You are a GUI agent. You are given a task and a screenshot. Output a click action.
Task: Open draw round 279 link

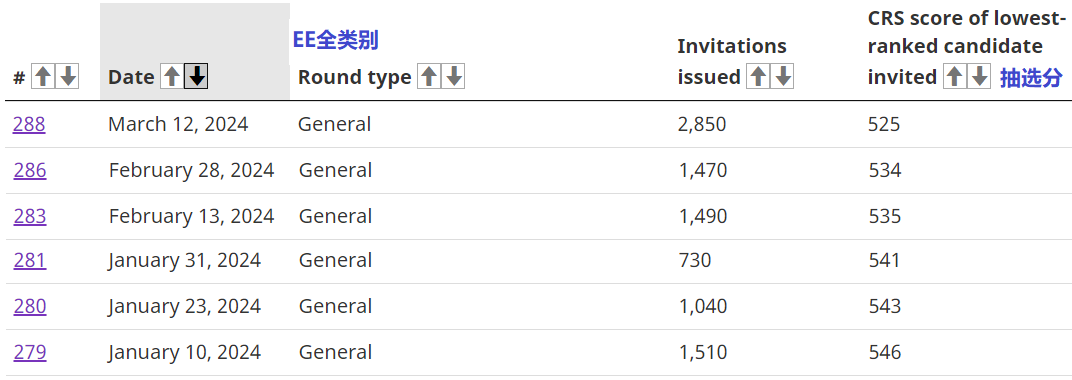click(29, 353)
